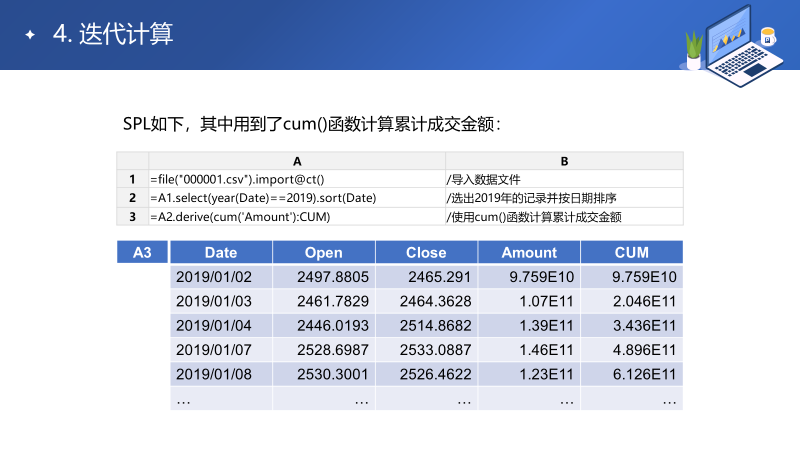
Task: Select the Amount column header
Action: click(x=529, y=253)
